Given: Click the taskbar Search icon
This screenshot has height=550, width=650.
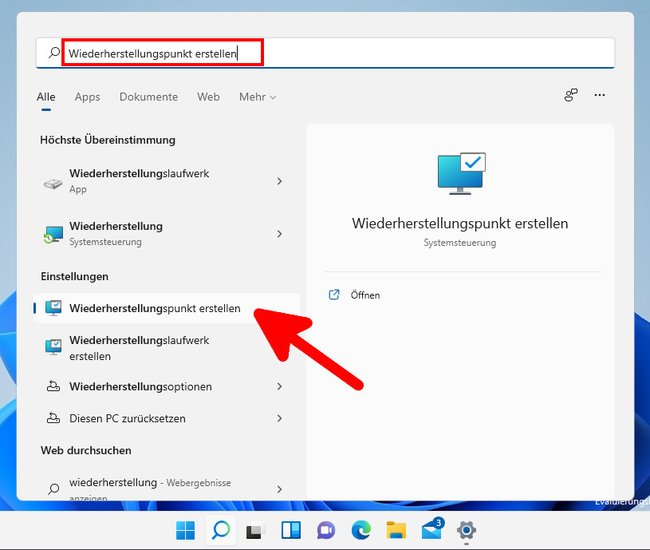Looking at the screenshot, I should coord(221,530).
